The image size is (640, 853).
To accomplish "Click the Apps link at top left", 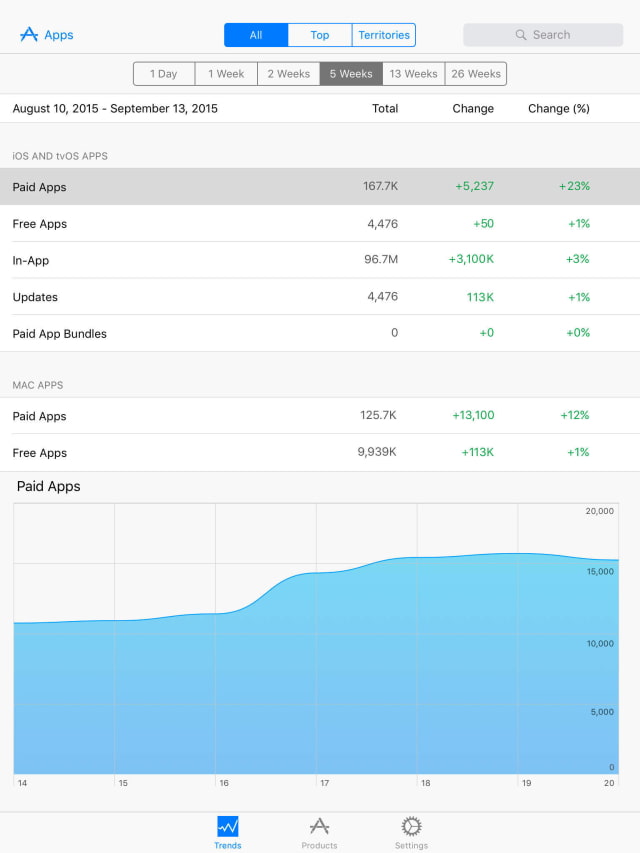I will pos(59,35).
